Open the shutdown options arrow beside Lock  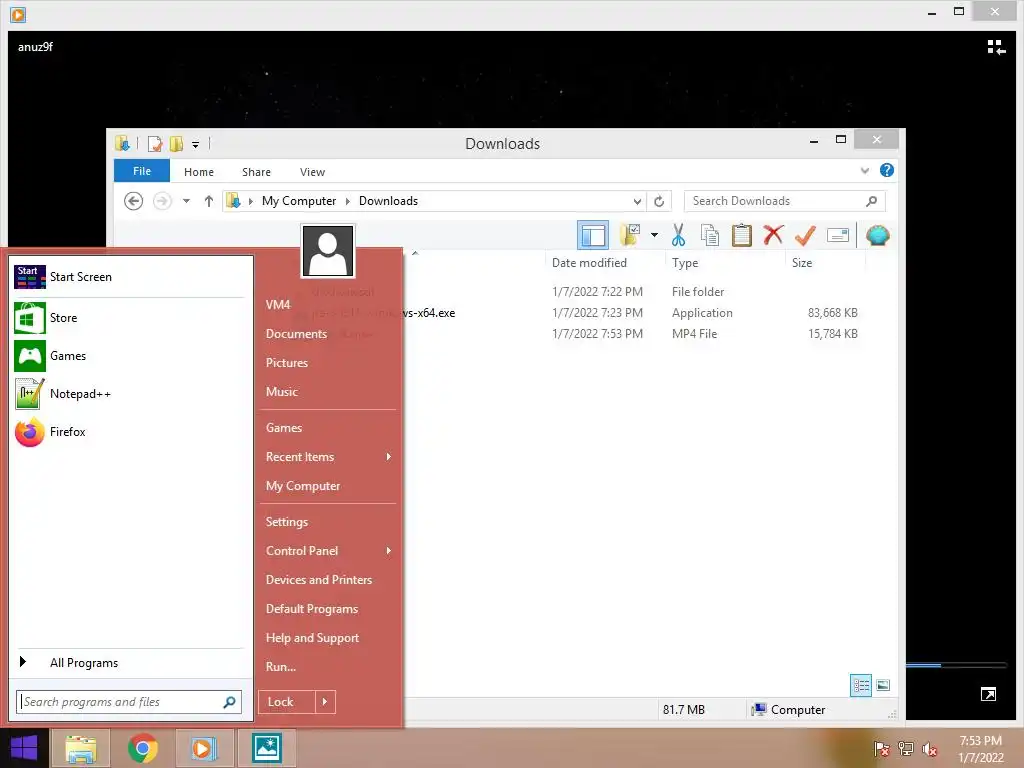coord(325,702)
